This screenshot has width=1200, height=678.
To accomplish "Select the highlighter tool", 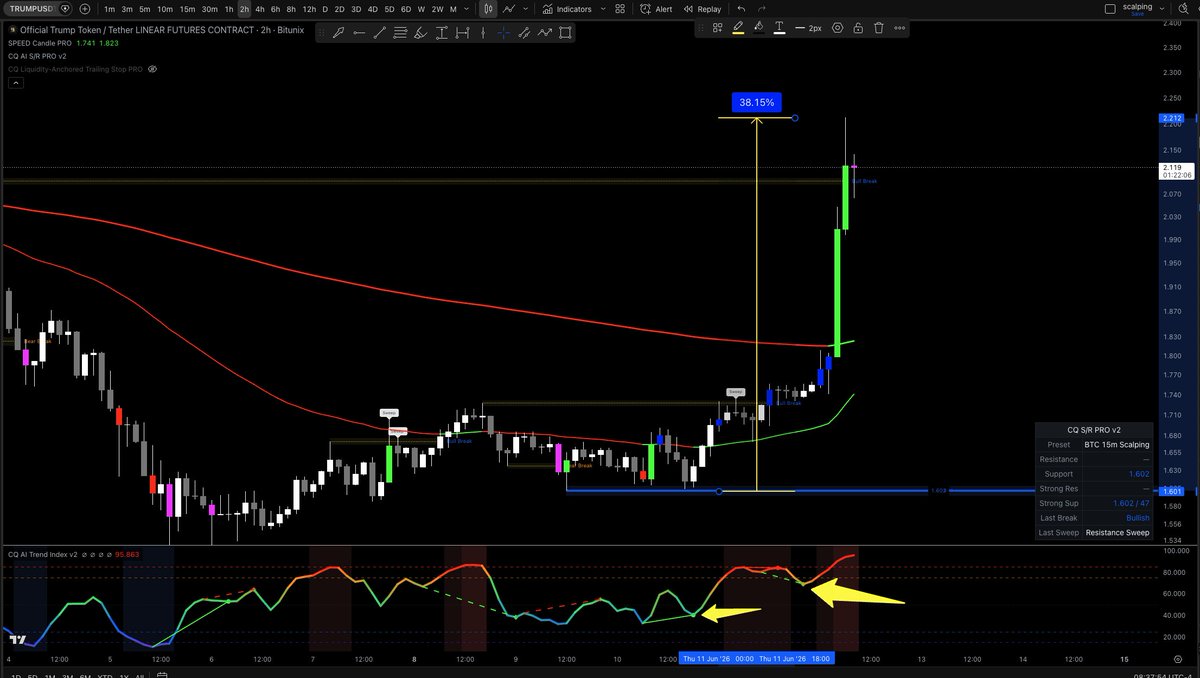I will pos(422,32).
